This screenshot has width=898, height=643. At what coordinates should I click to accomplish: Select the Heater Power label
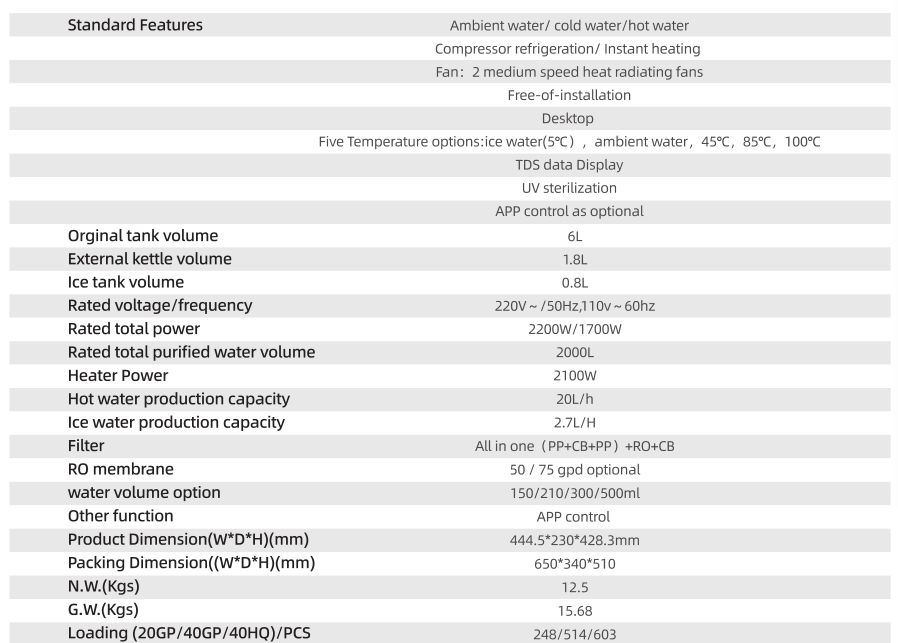point(118,376)
